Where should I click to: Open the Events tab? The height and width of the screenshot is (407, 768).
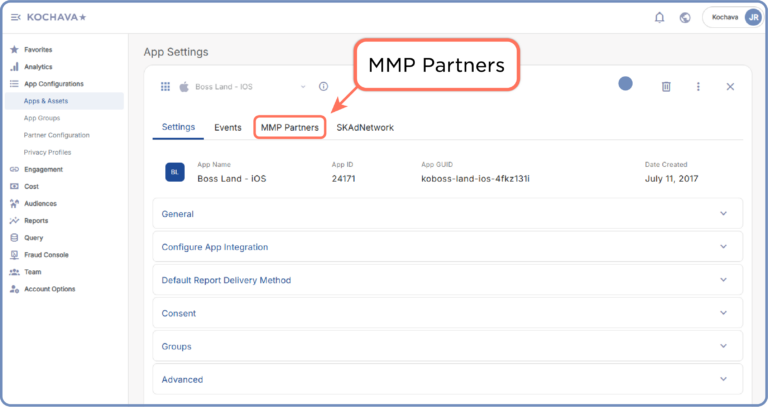(227, 128)
